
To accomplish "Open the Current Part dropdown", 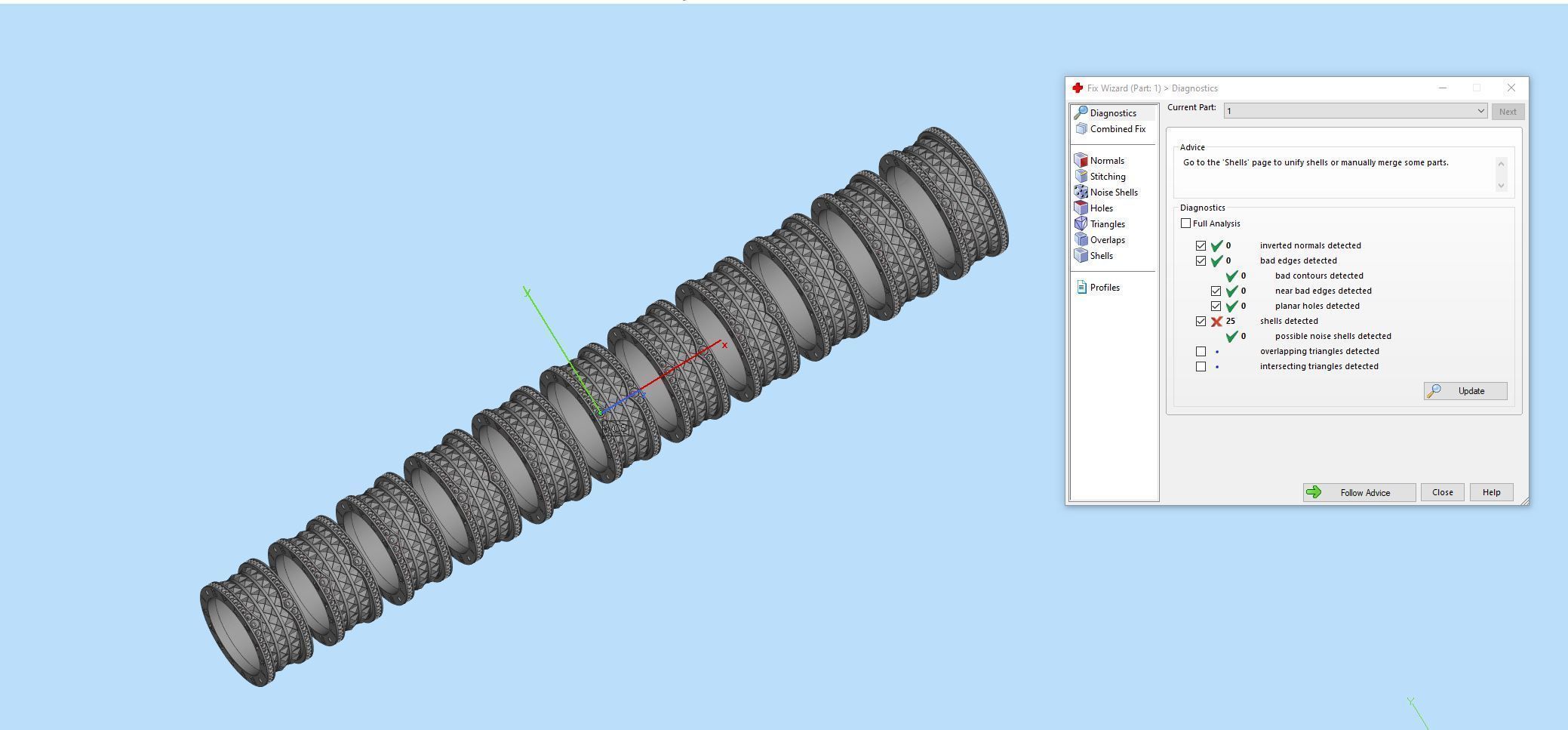I will 1355,111.
